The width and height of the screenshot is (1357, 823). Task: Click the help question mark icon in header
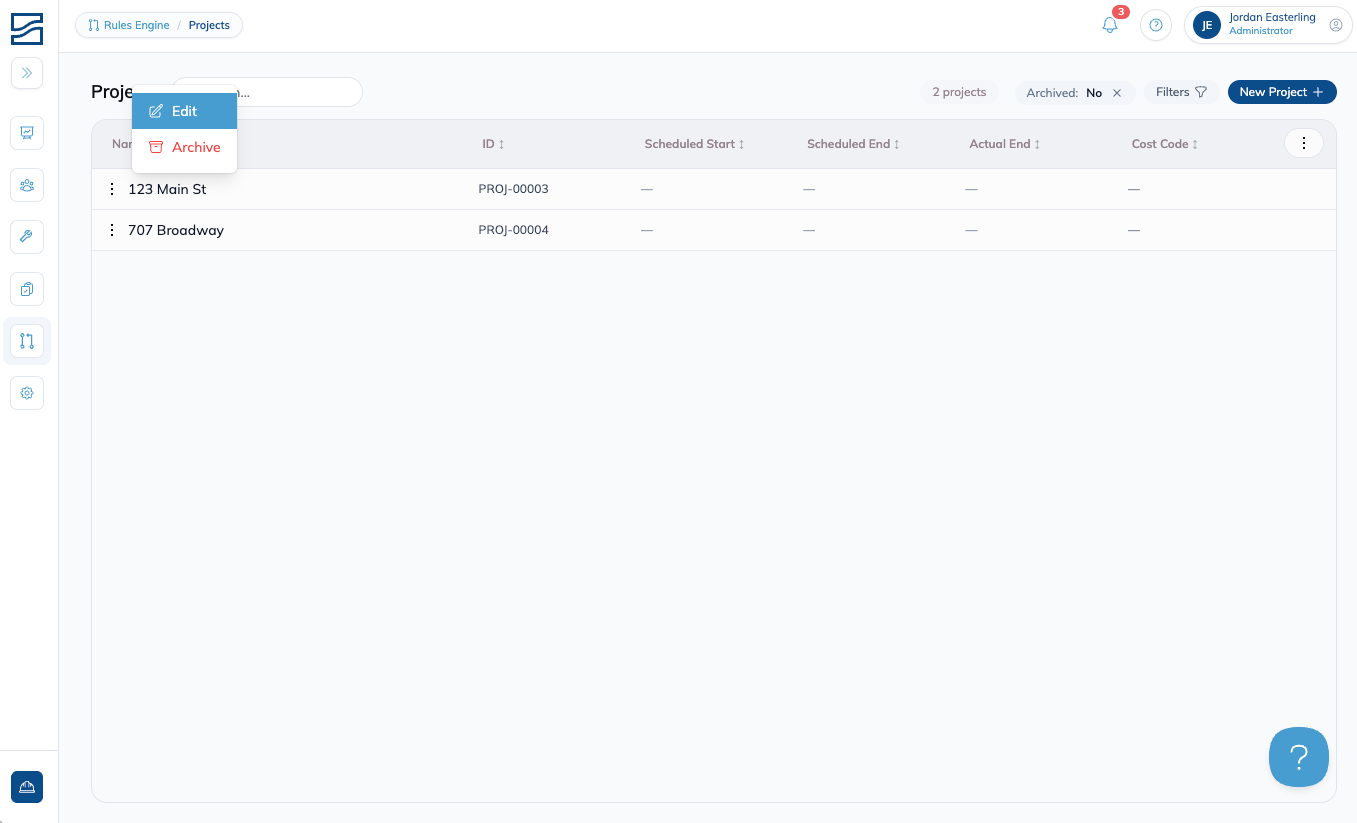coord(1156,25)
